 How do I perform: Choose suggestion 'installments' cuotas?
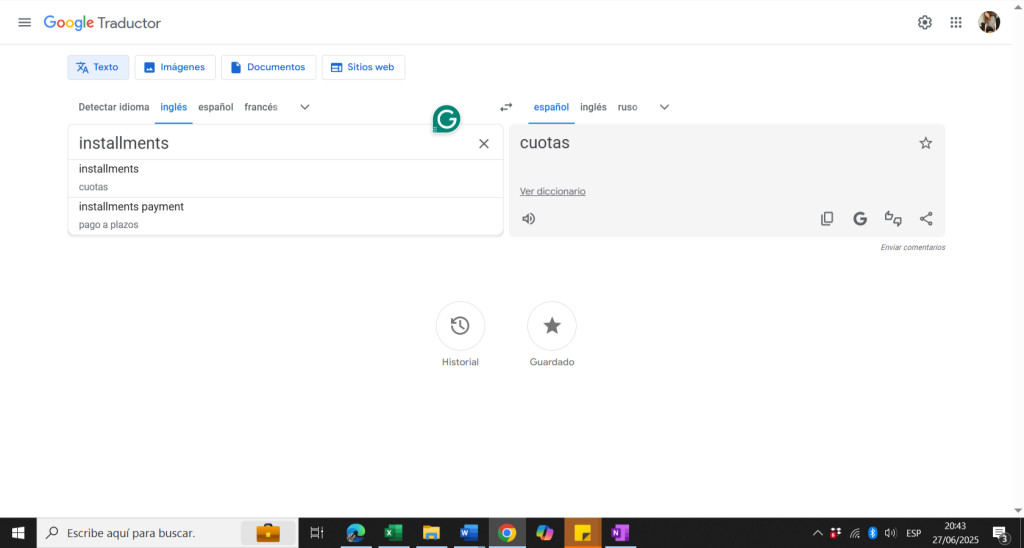[285, 178]
